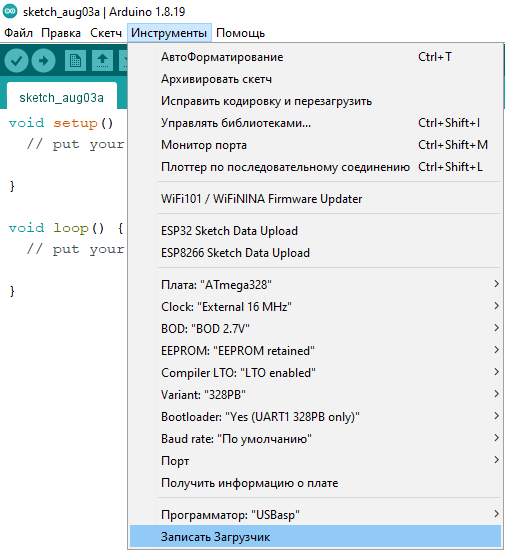505x558 pixels.
Task: Choose АвтоФорматирование
Action: tap(315, 57)
